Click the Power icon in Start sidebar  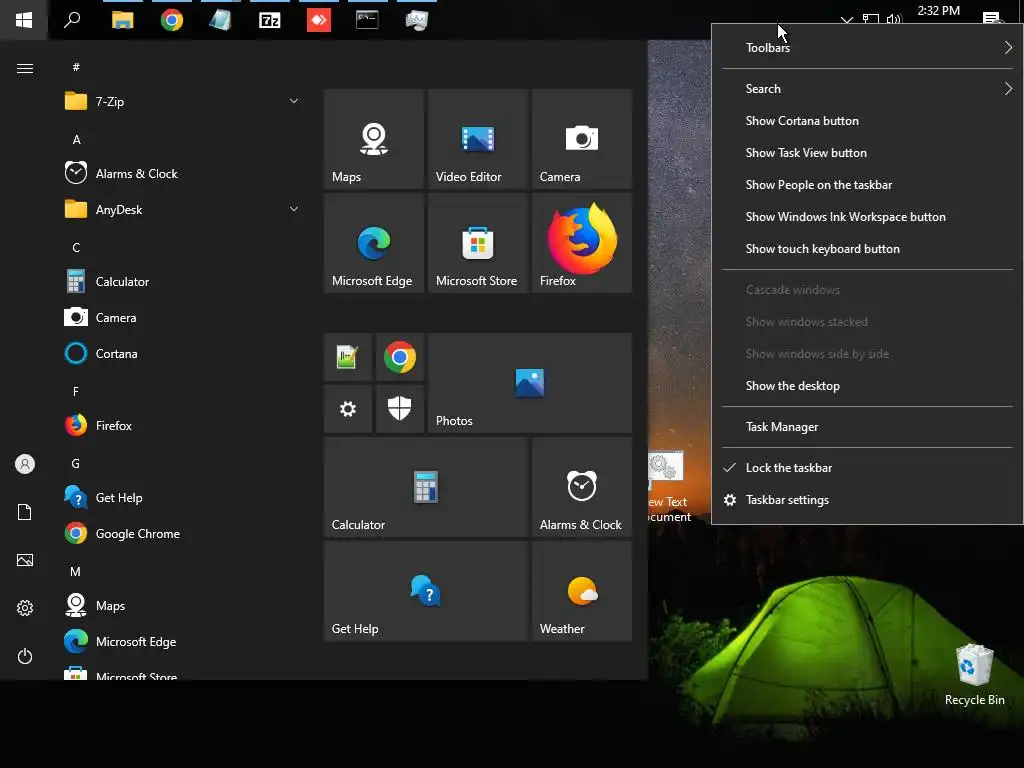tap(25, 656)
